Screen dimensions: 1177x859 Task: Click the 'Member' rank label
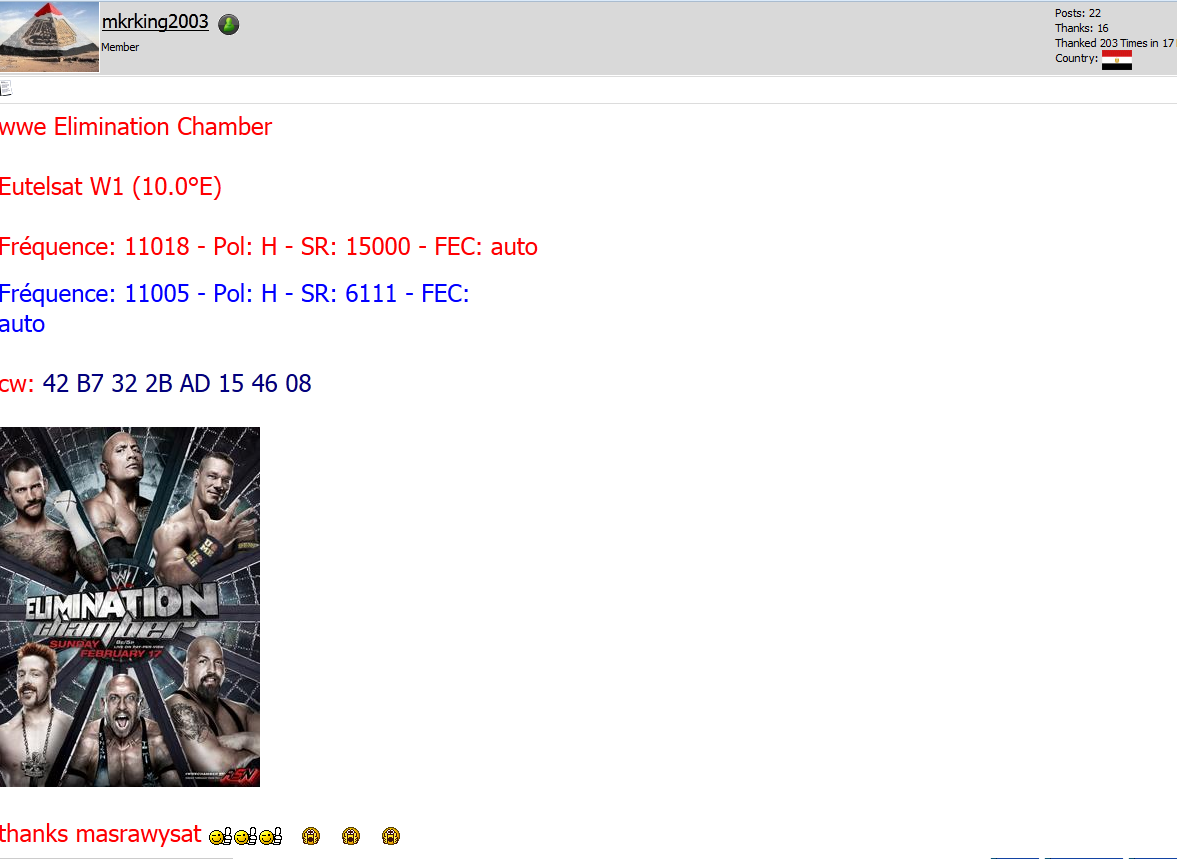[120, 47]
